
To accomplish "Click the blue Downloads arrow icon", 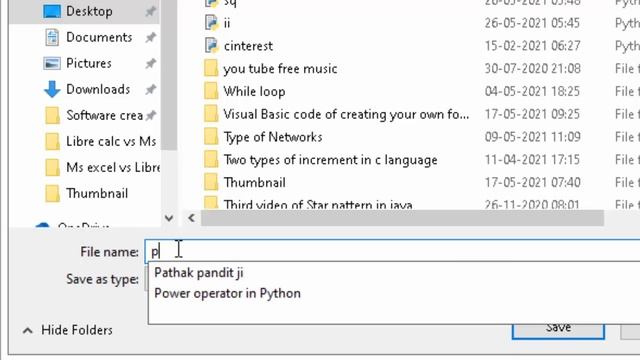I will click(x=52, y=89).
